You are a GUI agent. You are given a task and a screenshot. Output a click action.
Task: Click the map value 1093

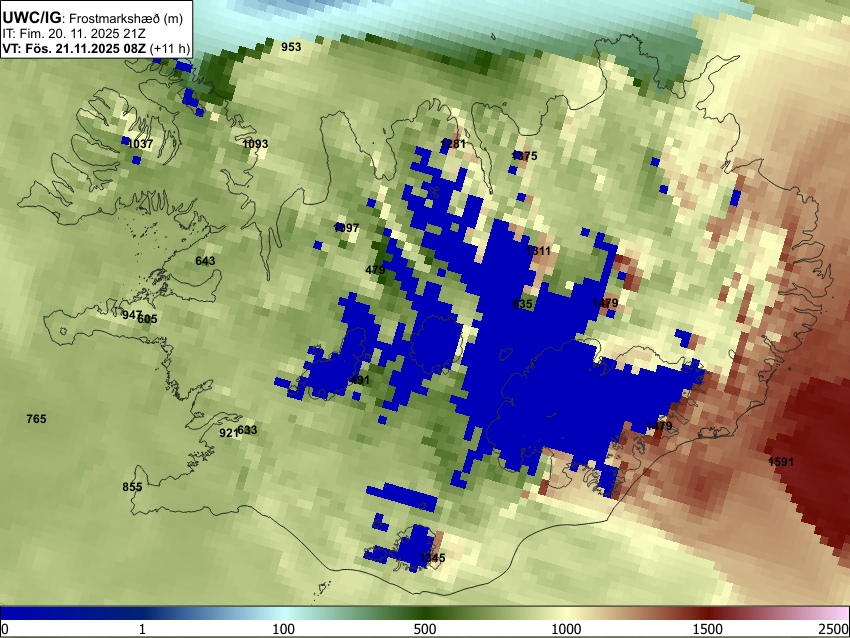pyautogui.click(x=255, y=144)
